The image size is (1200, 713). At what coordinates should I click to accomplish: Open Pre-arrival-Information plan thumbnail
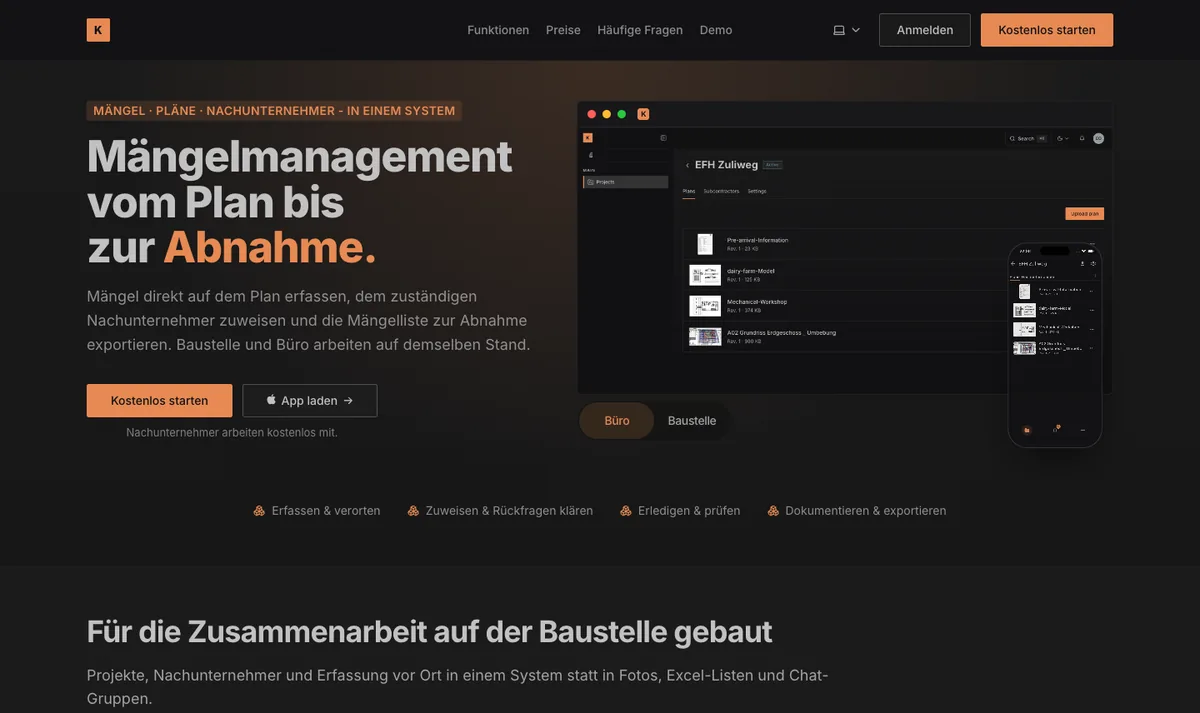(705, 244)
